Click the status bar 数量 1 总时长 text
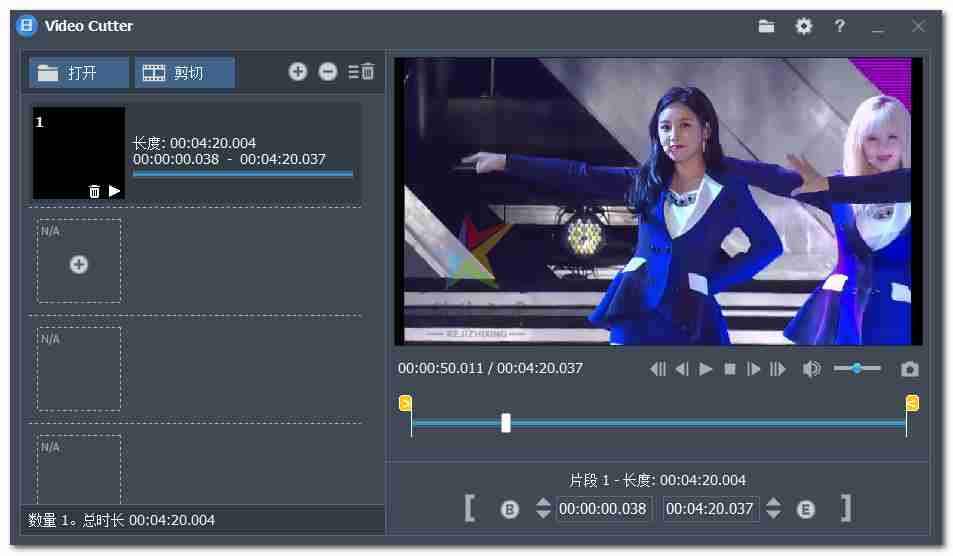The image size is (953, 556). coord(122,520)
